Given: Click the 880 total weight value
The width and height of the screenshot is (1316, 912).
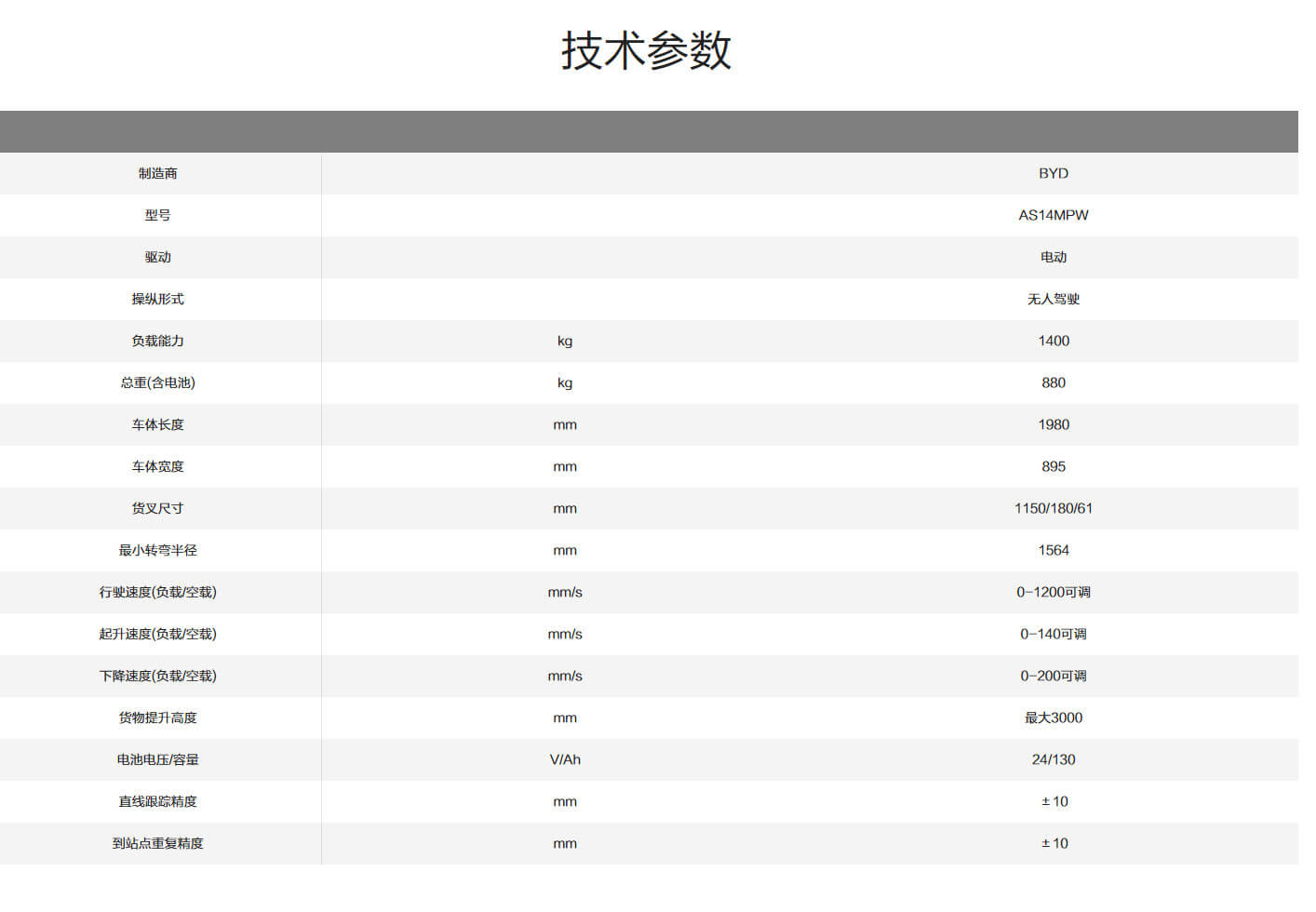Looking at the screenshot, I should click(x=1054, y=382).
